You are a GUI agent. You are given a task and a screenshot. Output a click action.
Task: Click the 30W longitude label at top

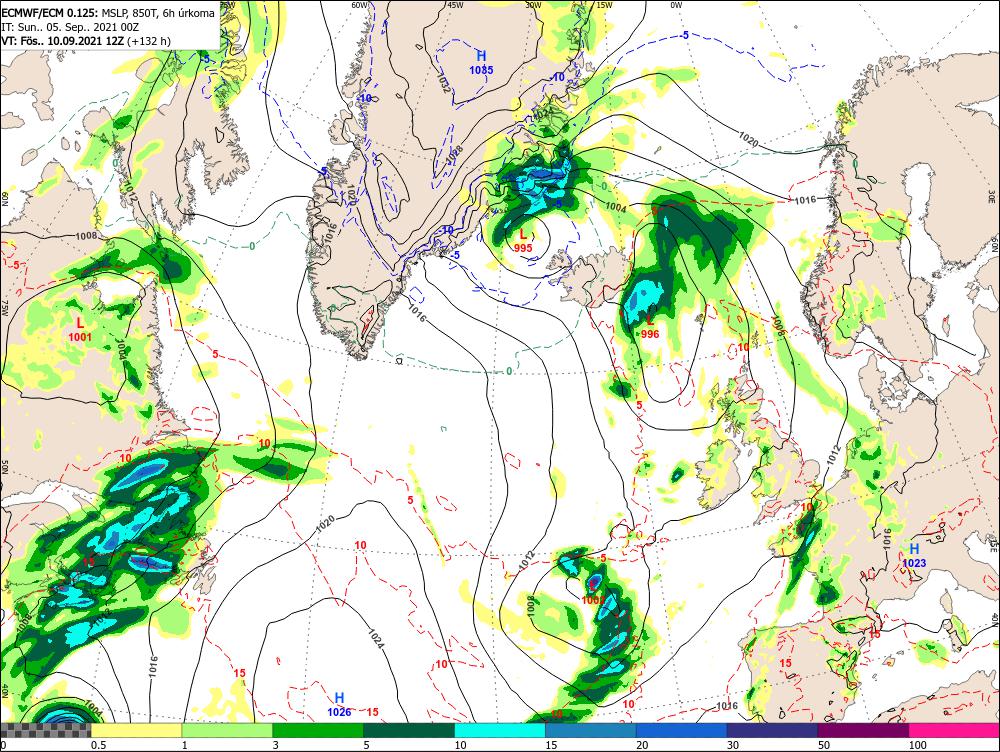(533, 5)
